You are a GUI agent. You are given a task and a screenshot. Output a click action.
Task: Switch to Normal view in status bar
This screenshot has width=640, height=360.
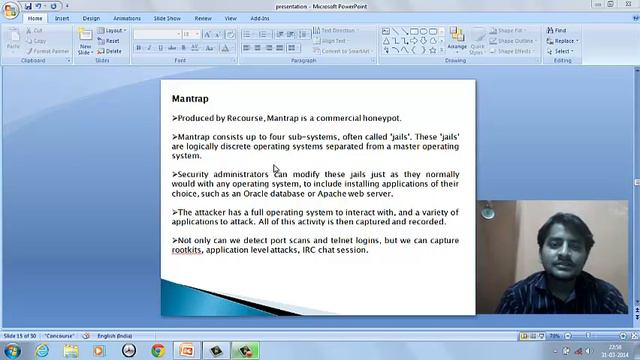tap(524, 336)
